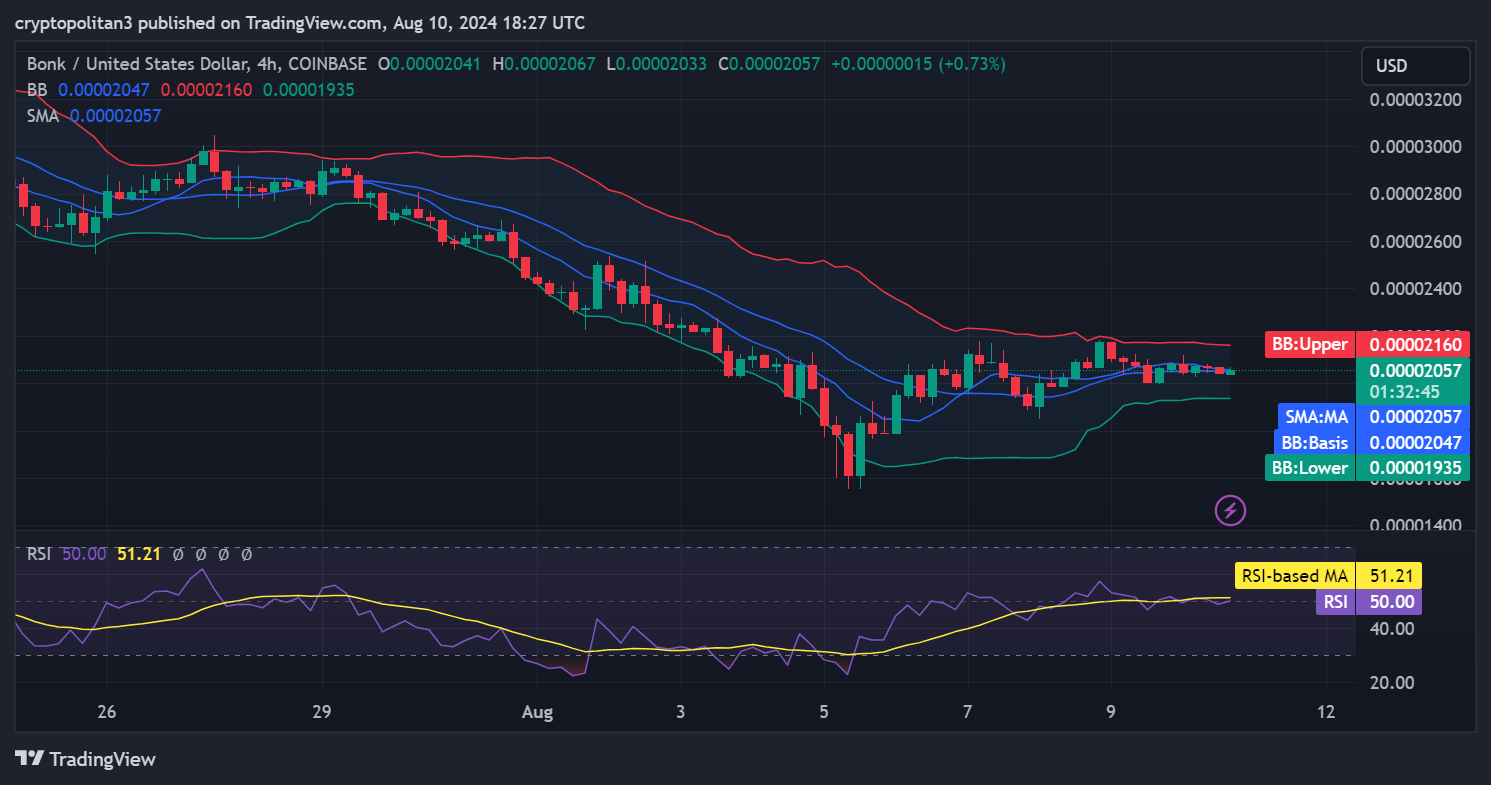Click the 40.00 RSI axis label

(1392, 629)
